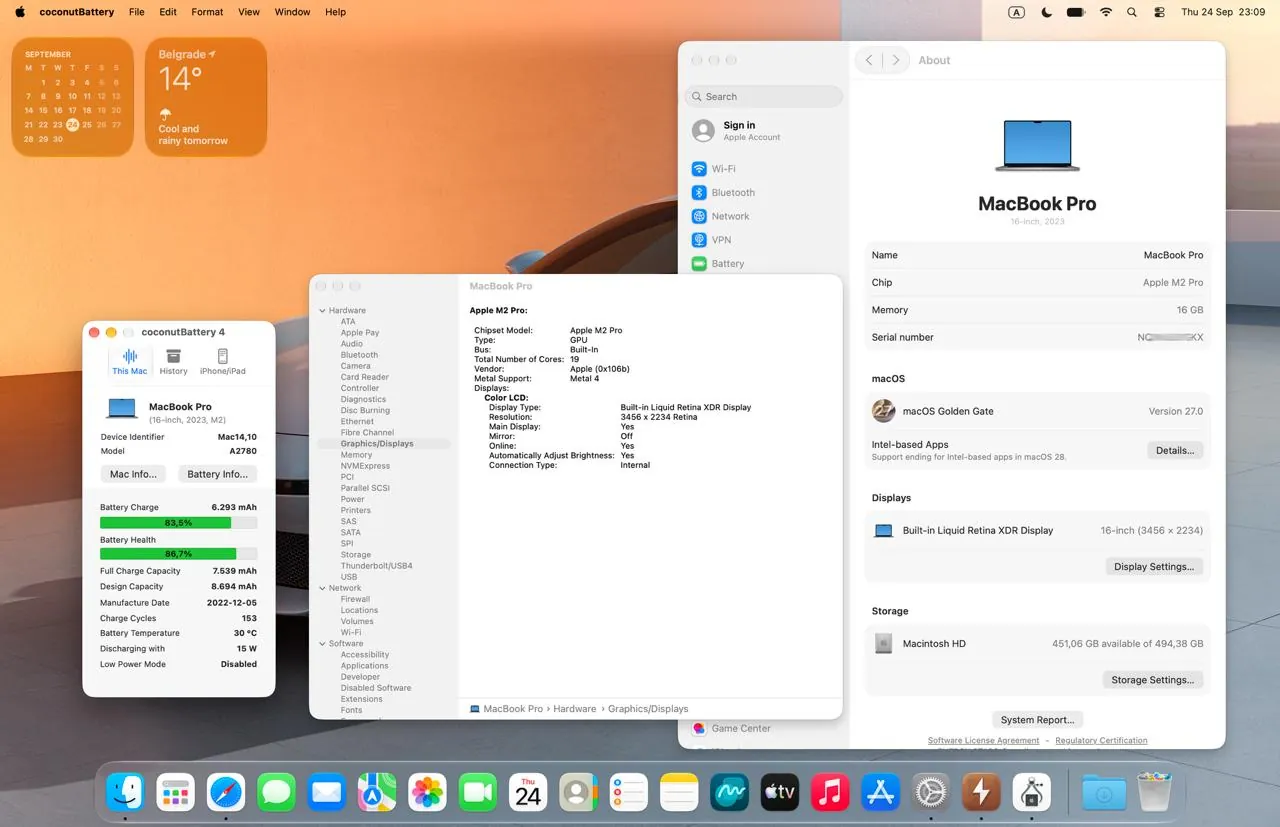Open the Trash in the Dock
The height and width of the screenshot is (827, 1280).
[1154, 793]
